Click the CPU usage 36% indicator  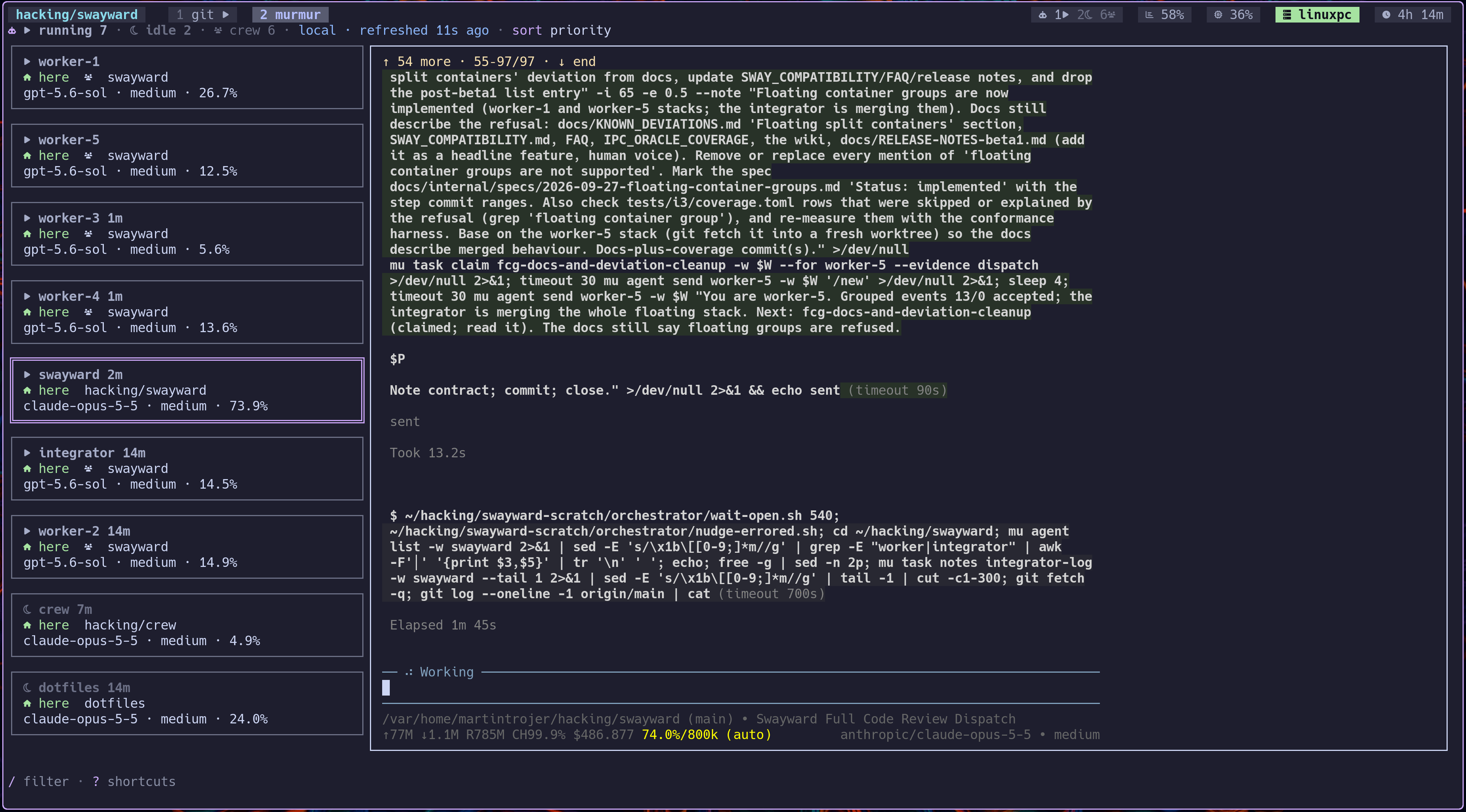pyautogui.click(x=1233, y=15)
